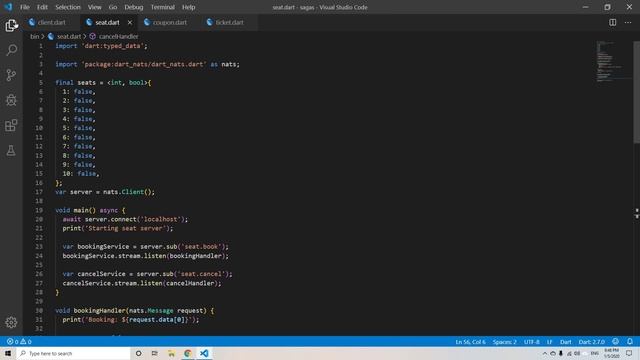Open the Debug menu
The width and height of the screenshot is (640, 360).
click(x=133, y=7)
